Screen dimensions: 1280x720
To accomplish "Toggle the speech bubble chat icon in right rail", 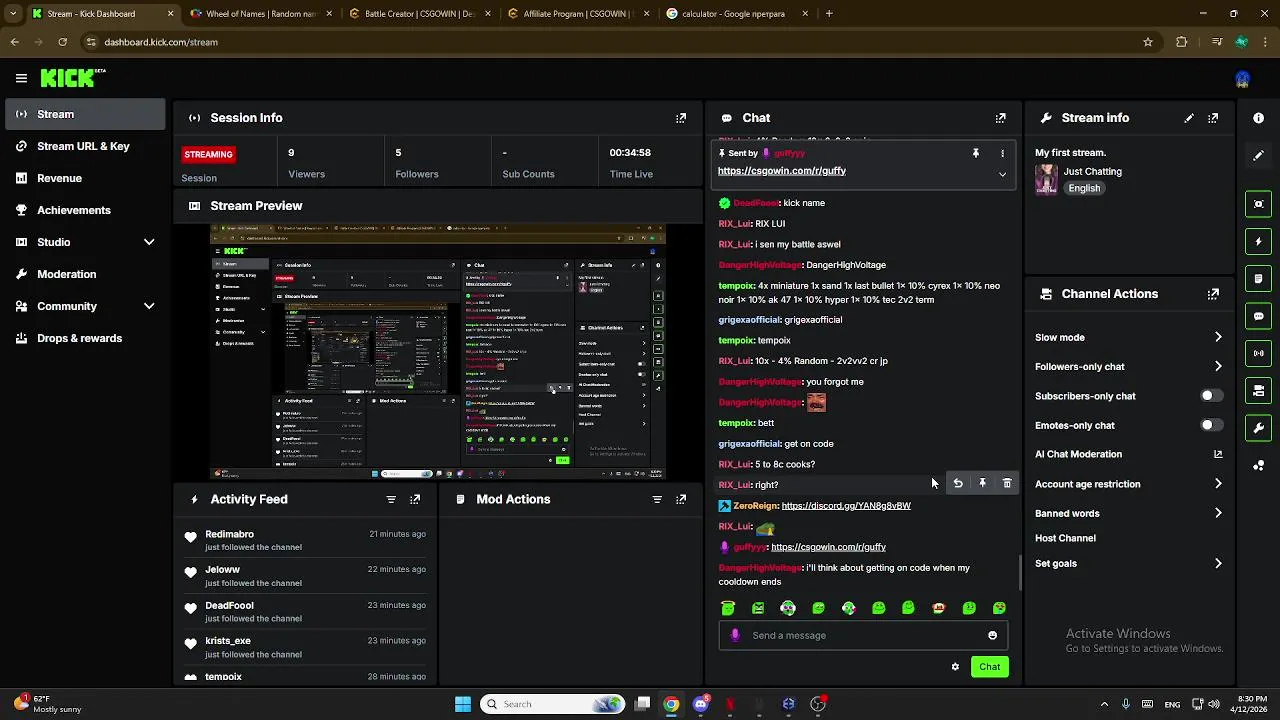I will click(1258, 316).
